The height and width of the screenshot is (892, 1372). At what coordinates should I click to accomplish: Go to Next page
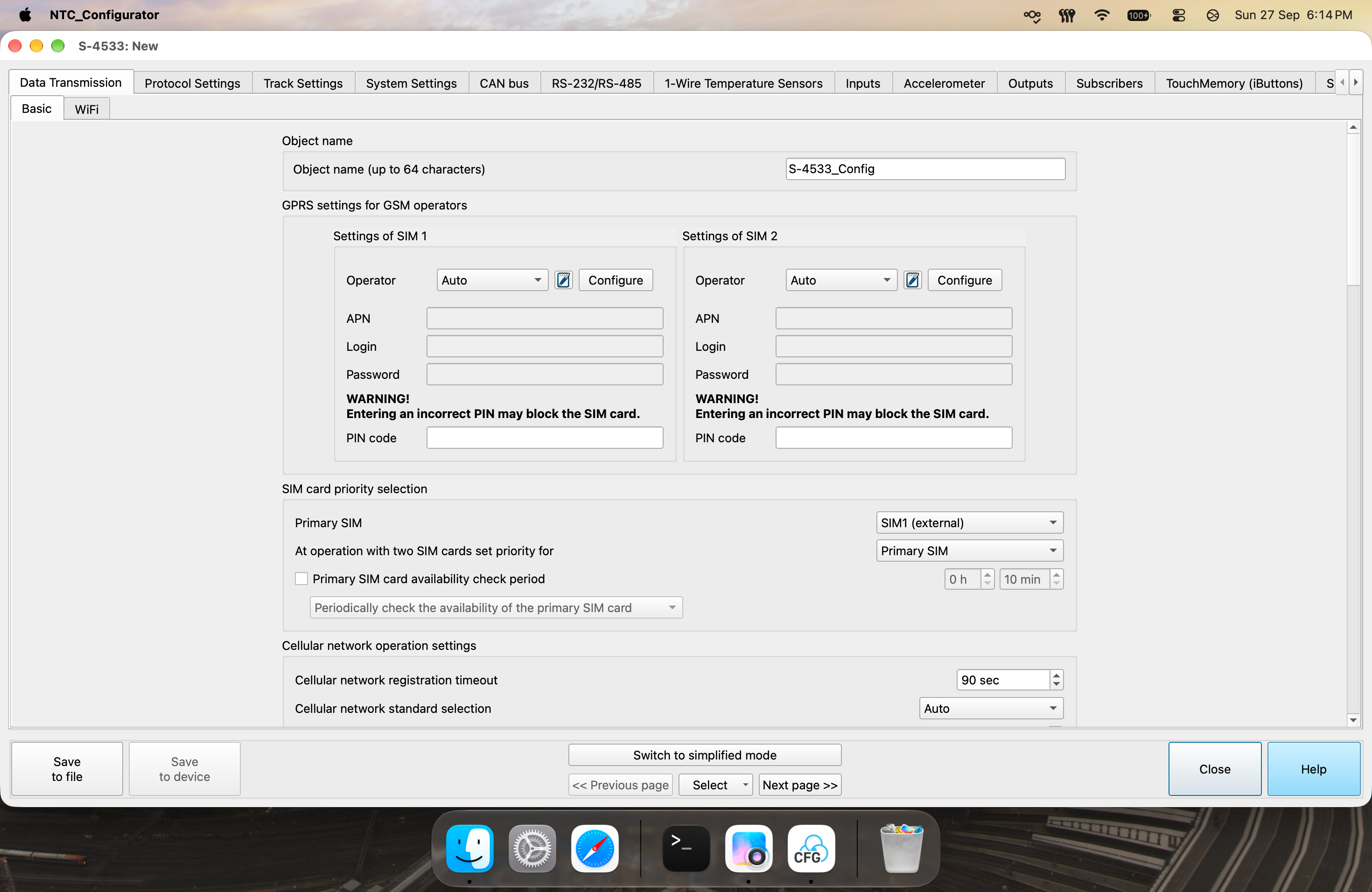(x=799, y=785)
